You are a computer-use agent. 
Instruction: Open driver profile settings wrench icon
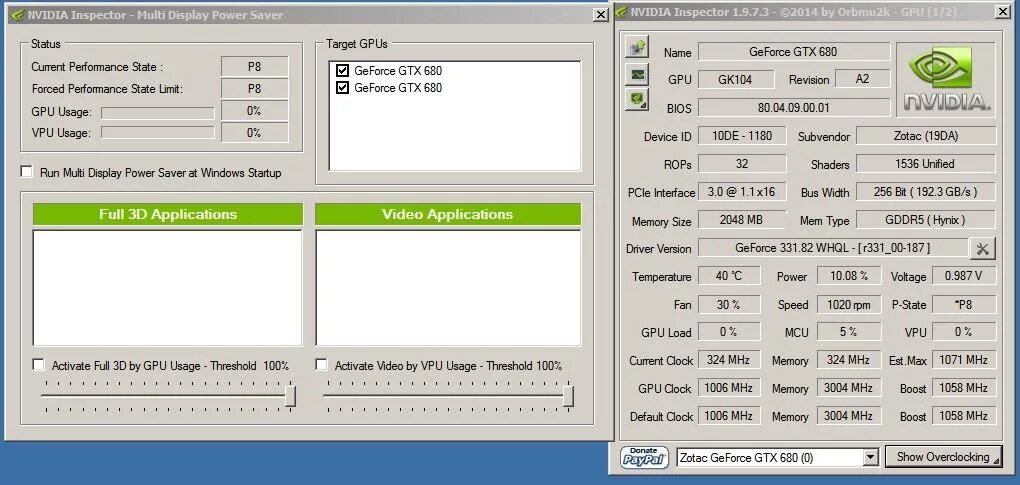point(983,248)
